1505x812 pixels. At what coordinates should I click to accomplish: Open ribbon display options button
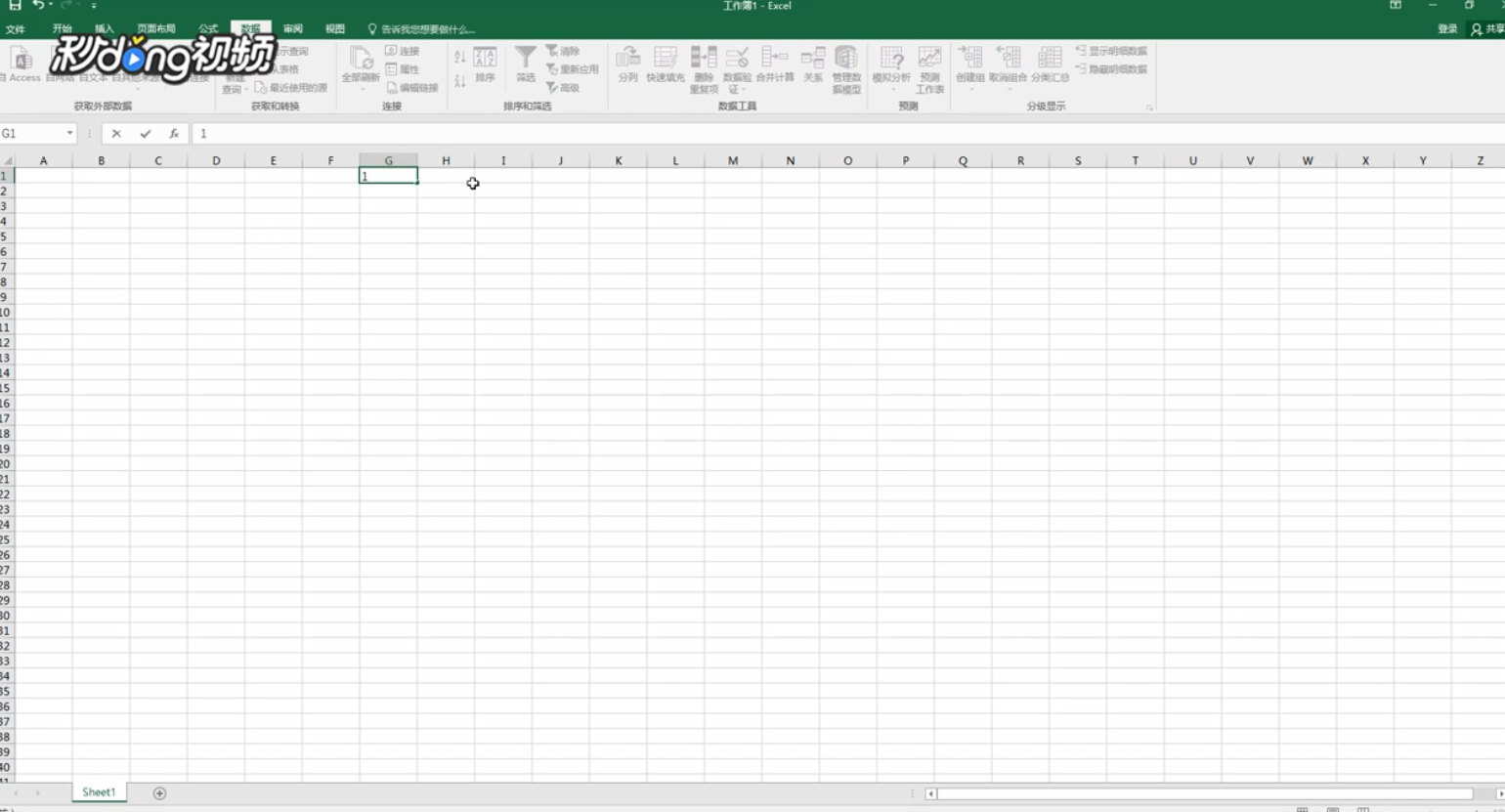pyautogui.click(x=1396, y=6)
